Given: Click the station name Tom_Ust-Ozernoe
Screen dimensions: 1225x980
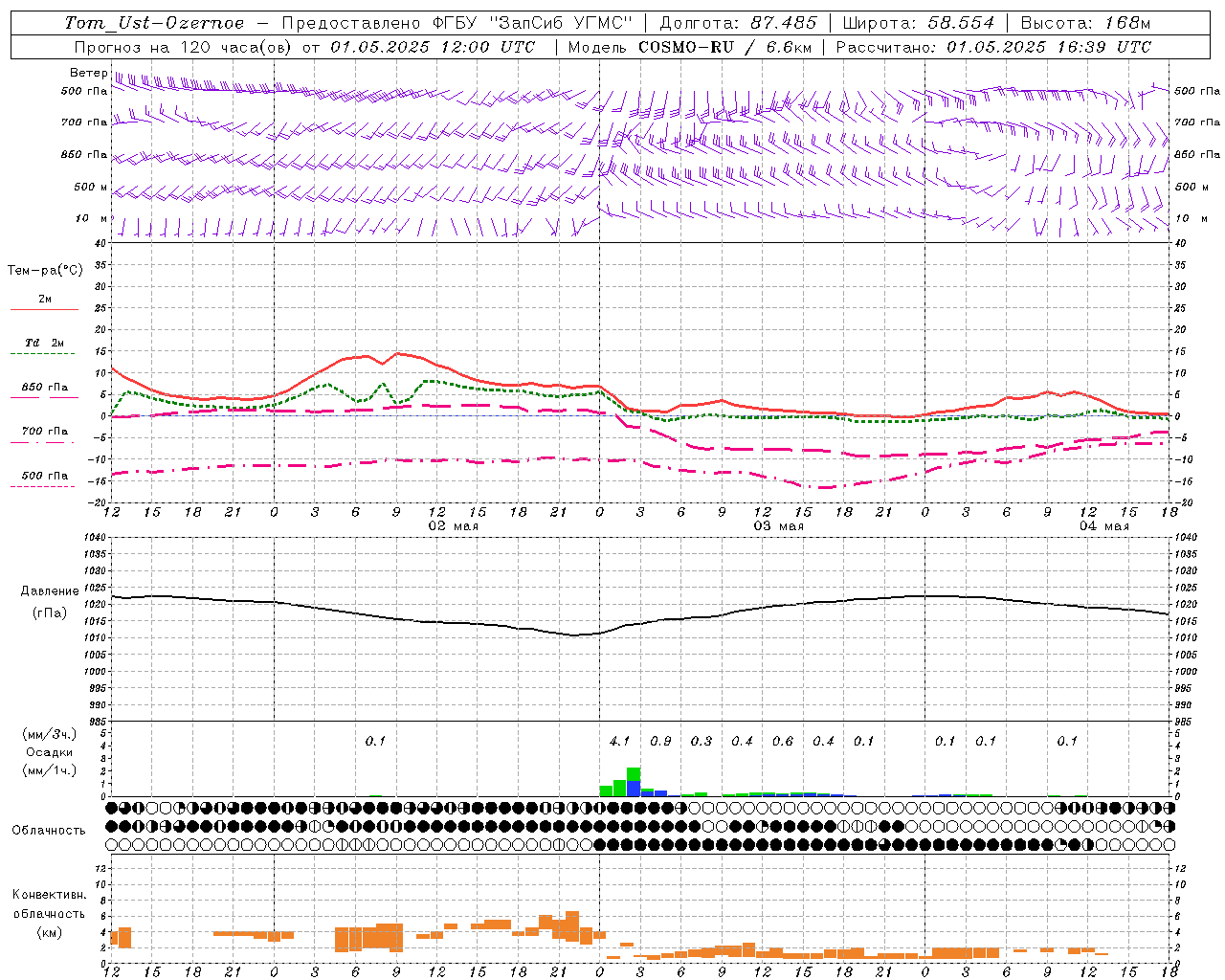Looking at the screenshot, I should (x=155, y=23).
